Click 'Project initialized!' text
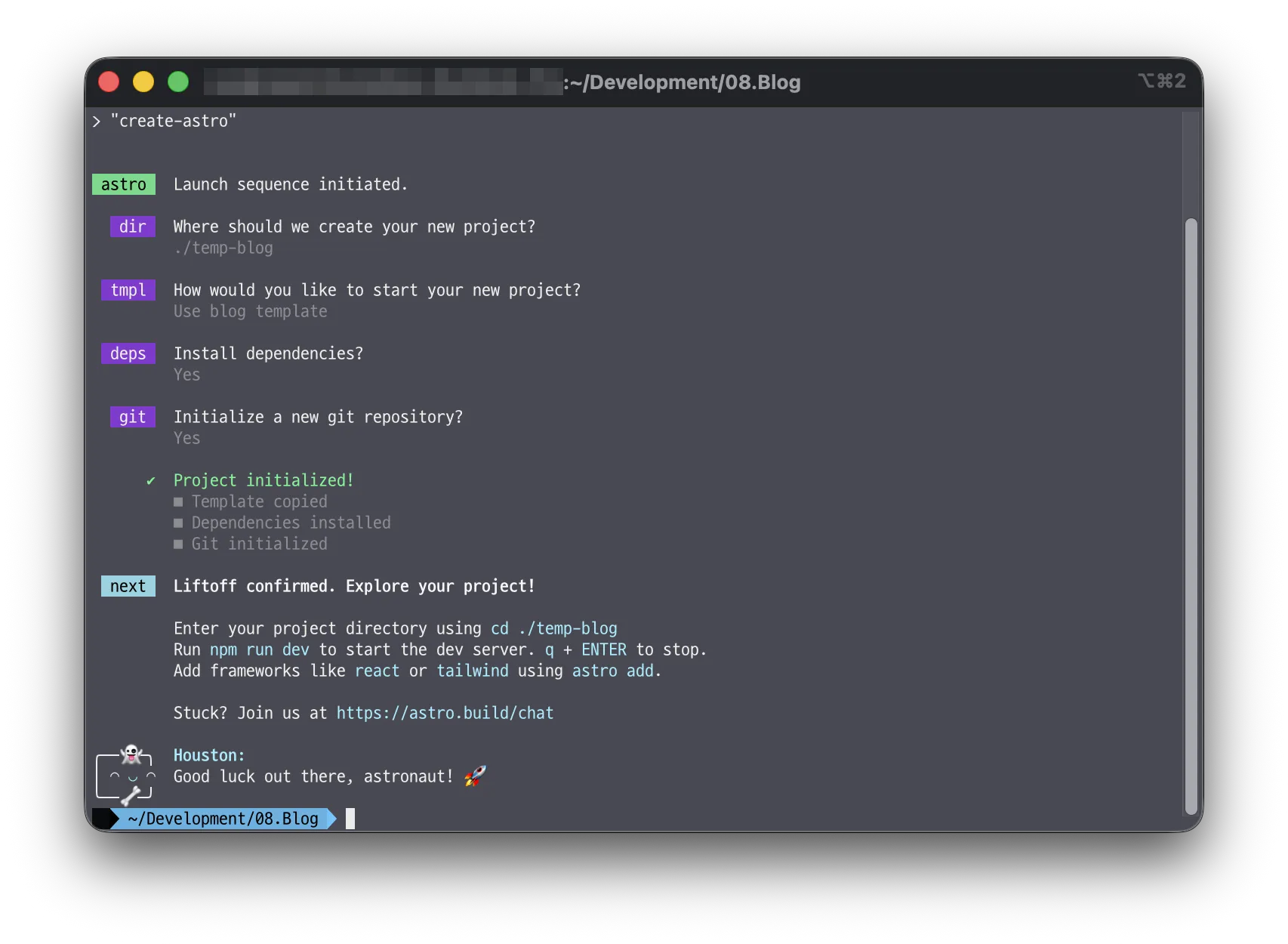The height and width of the screenshot is (944, 1288). 263,480
